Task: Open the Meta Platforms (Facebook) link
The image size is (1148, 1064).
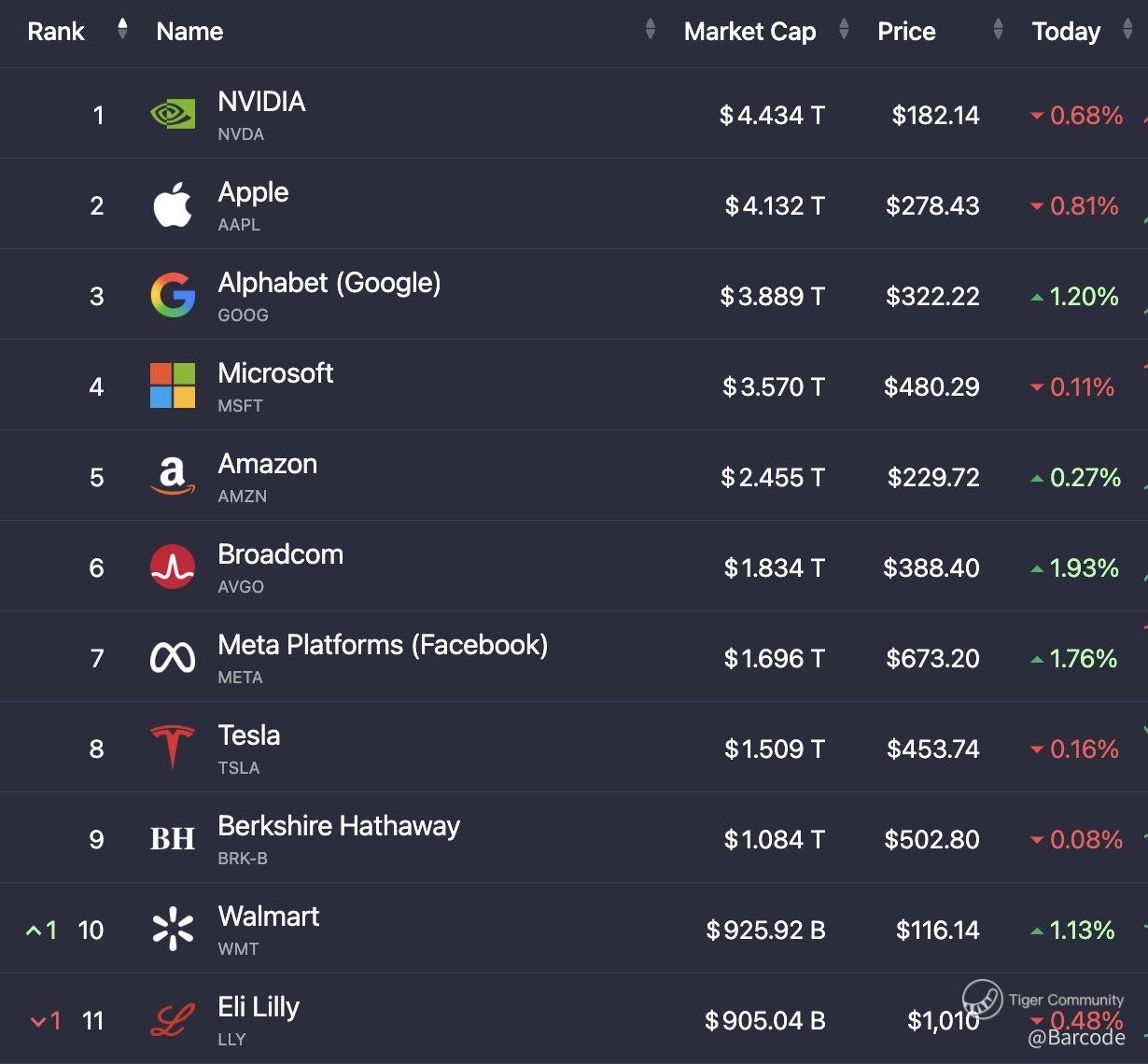Action: [x=383, y=645]
